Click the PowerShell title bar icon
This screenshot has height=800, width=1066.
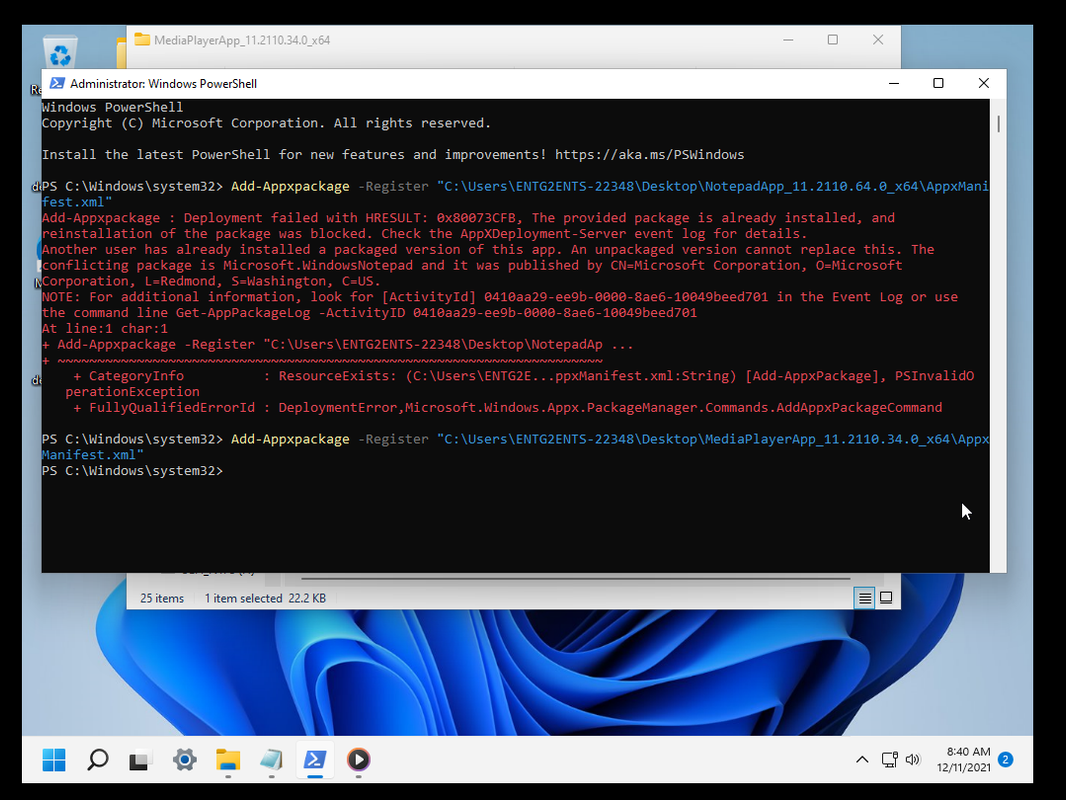57,84
